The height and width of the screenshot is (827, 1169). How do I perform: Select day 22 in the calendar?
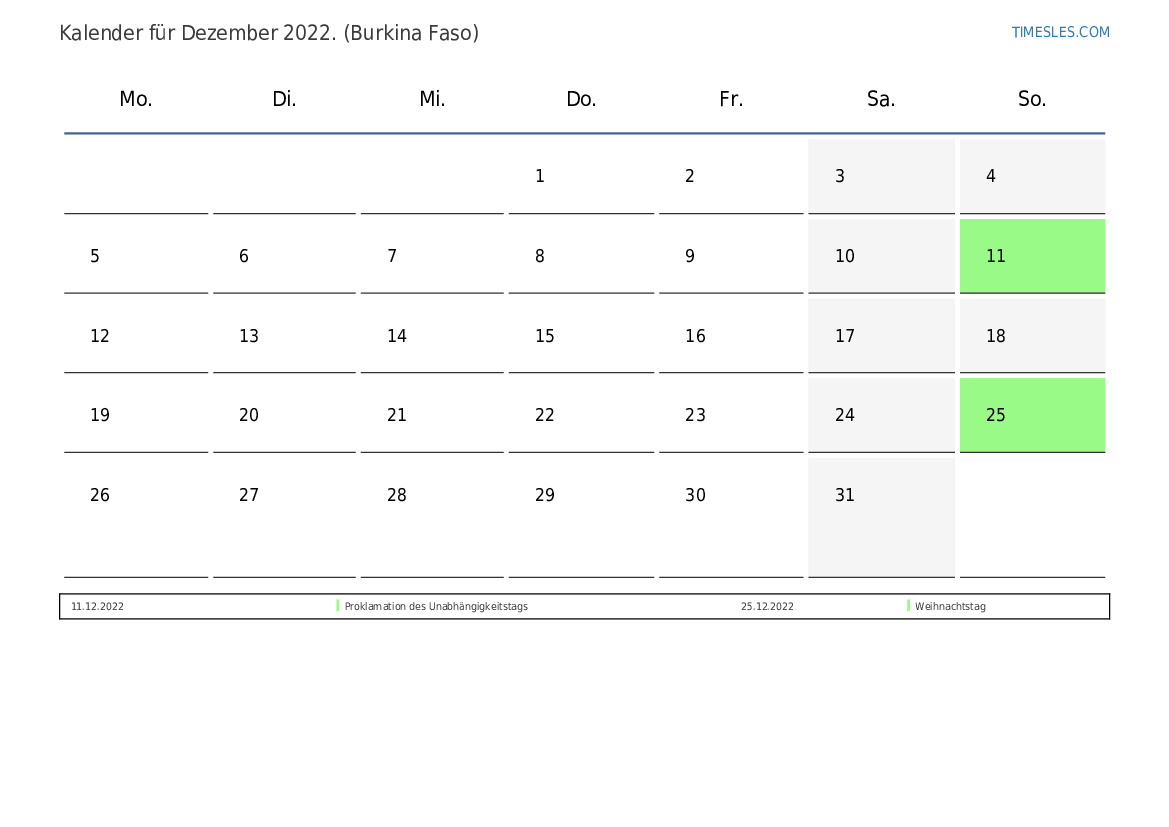[581, 415]
